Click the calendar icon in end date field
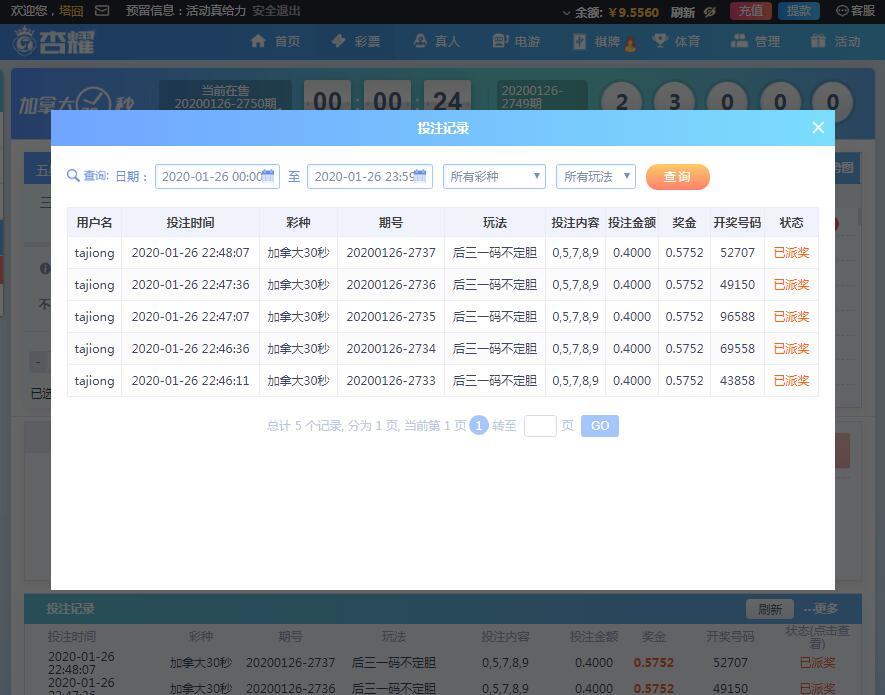The height and width of the screenshot is (695, 885). point(421,176)
